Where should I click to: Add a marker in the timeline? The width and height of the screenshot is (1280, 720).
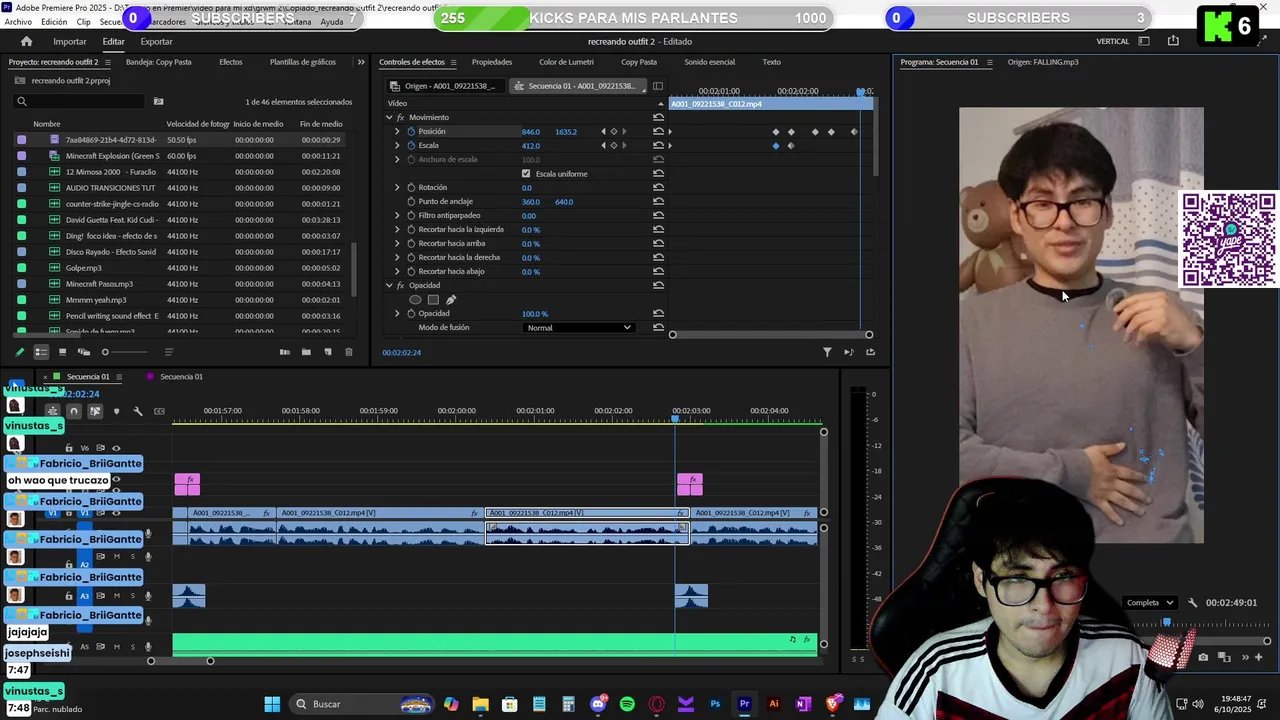(116, 411)
